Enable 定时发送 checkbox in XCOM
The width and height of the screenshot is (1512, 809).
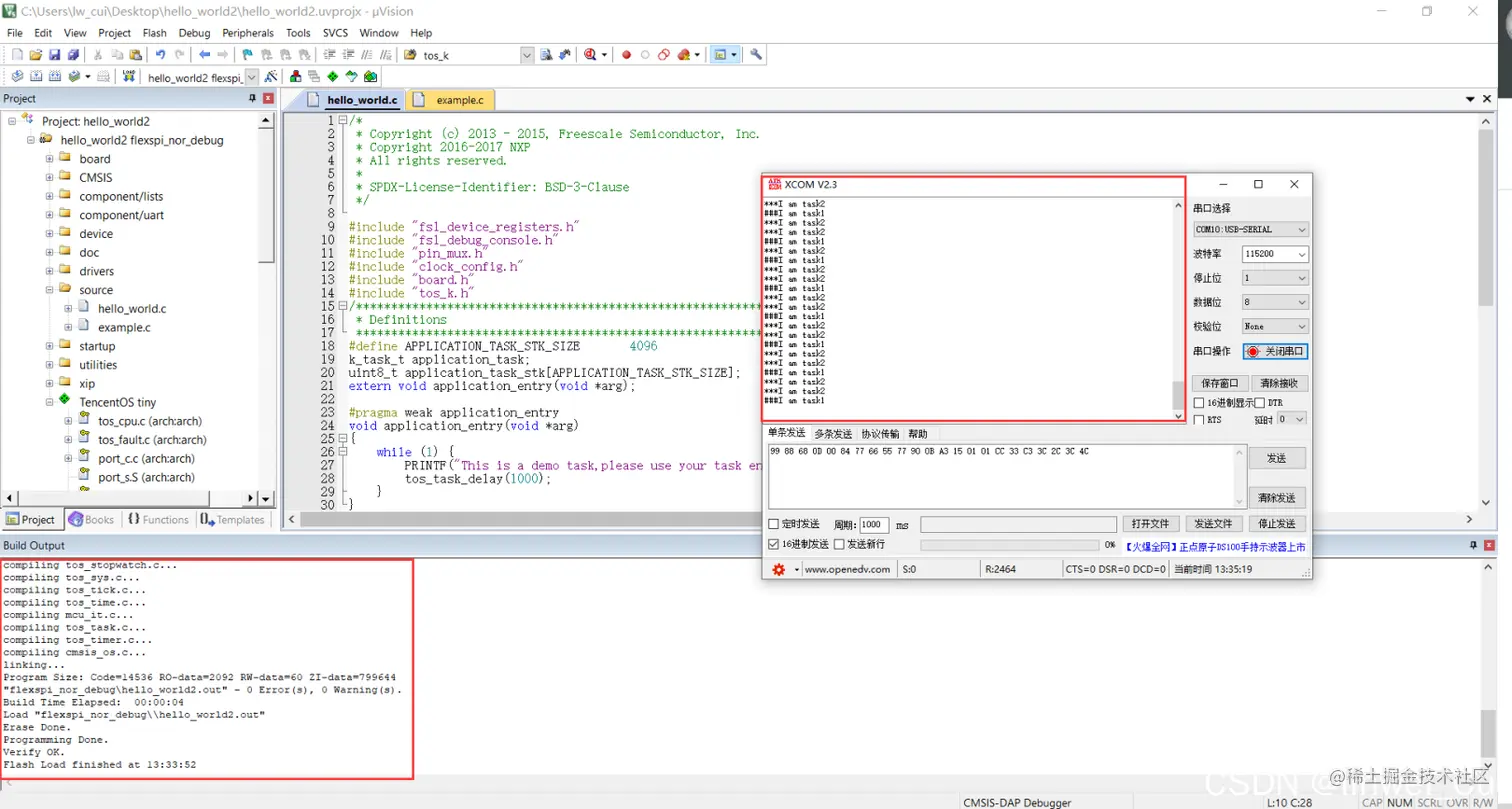point(773,524)
